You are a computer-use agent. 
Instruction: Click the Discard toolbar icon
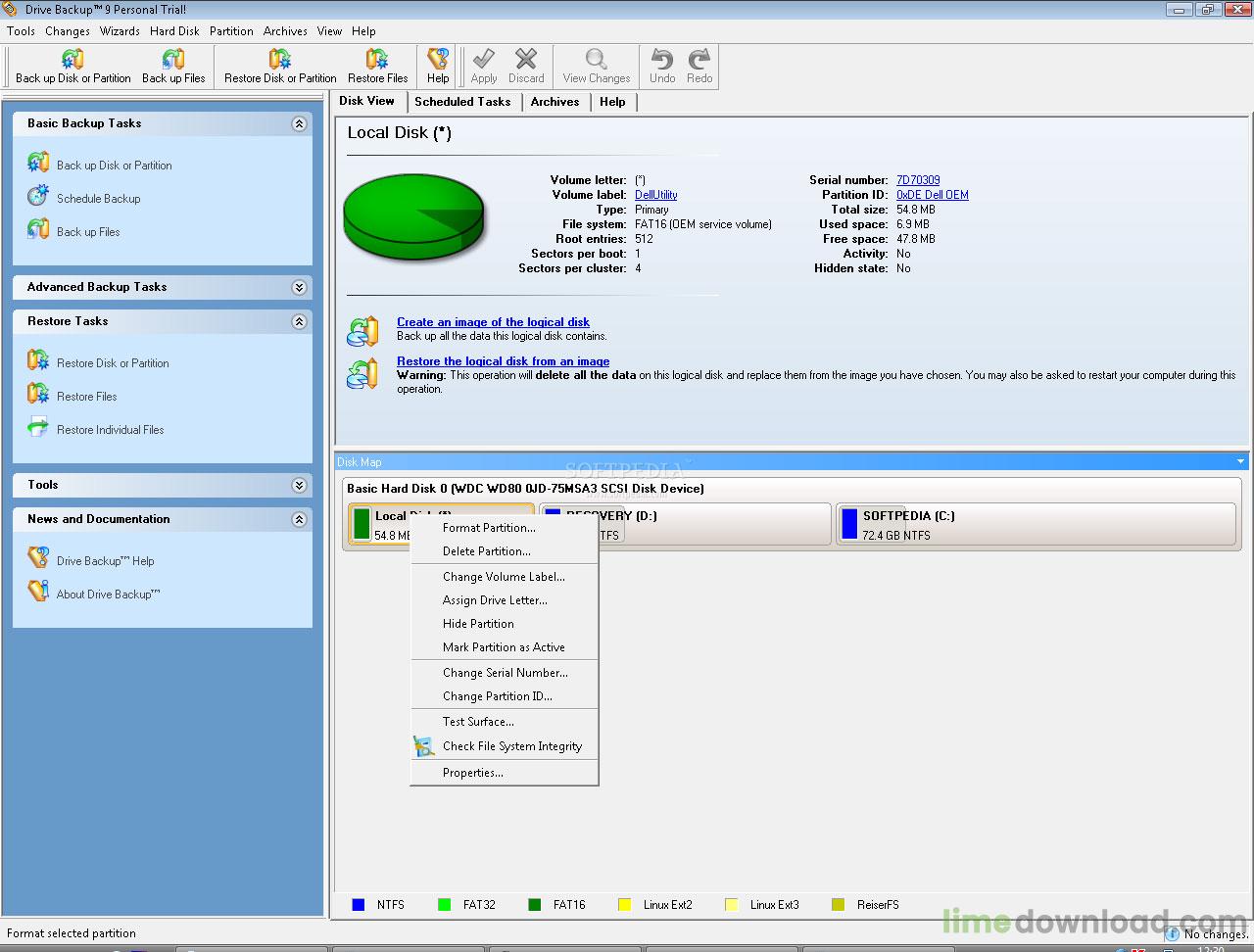tap(526, 59)
